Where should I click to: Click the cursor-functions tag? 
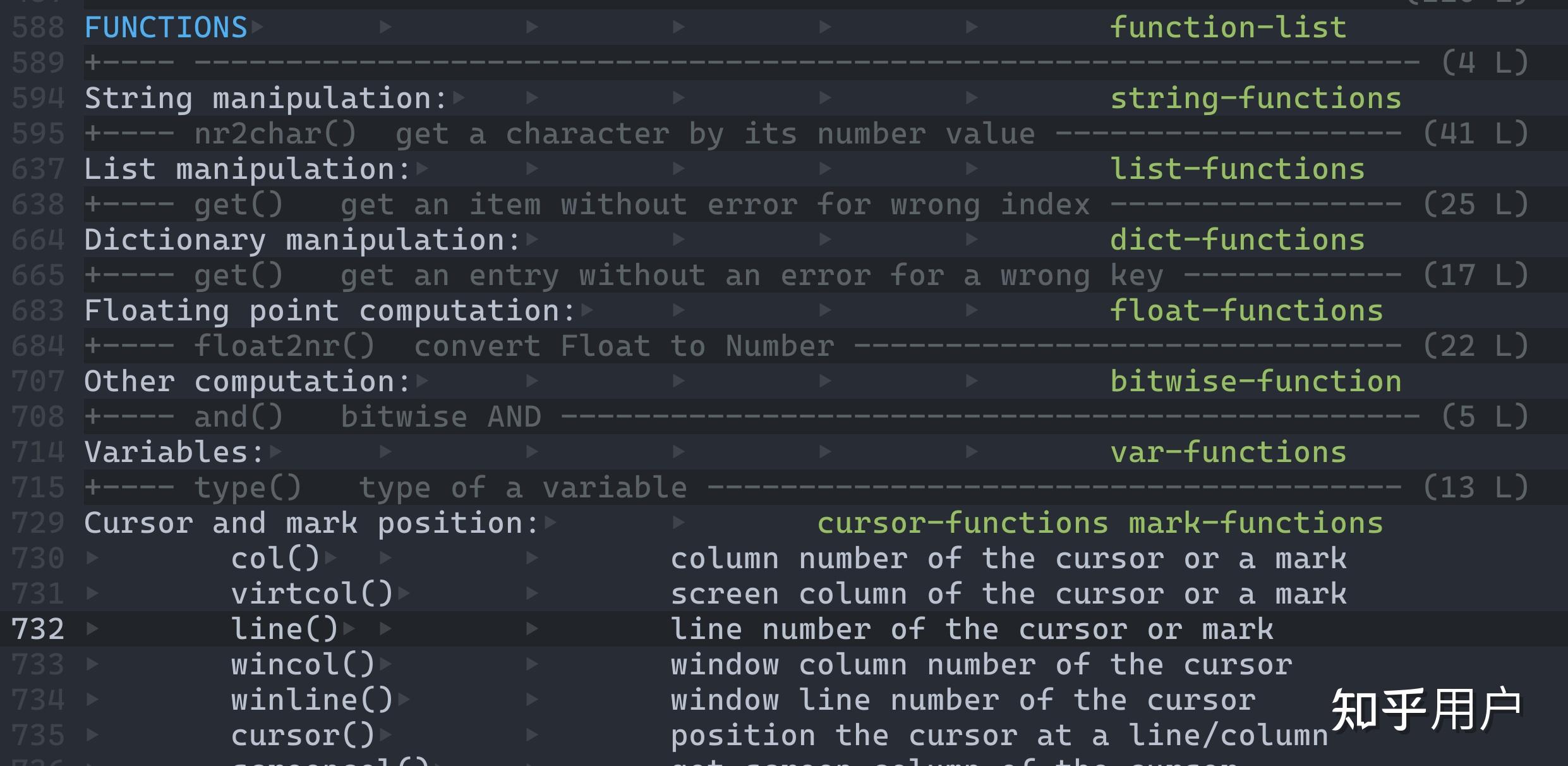tap(962, 523)
